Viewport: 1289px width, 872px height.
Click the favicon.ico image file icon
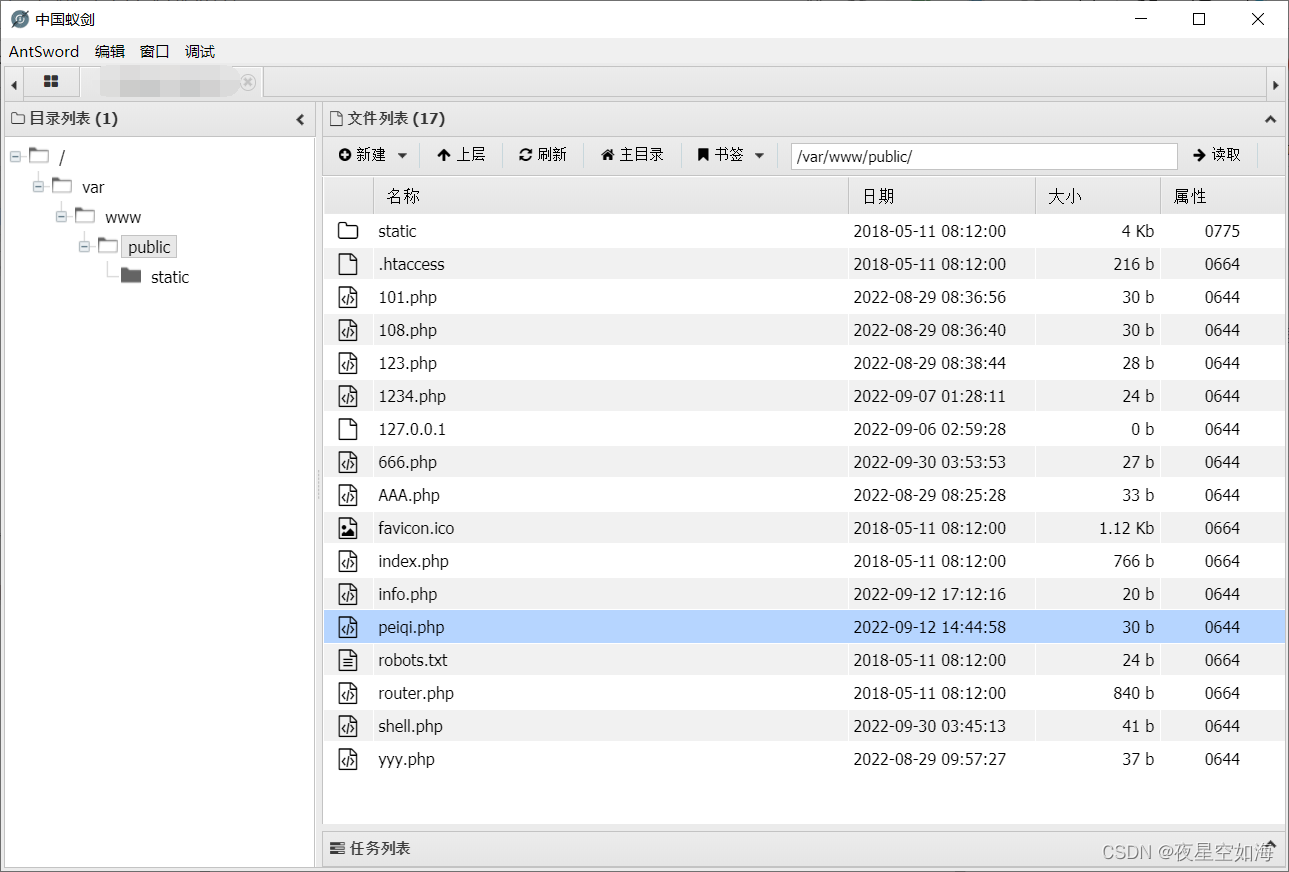point(348,528)
